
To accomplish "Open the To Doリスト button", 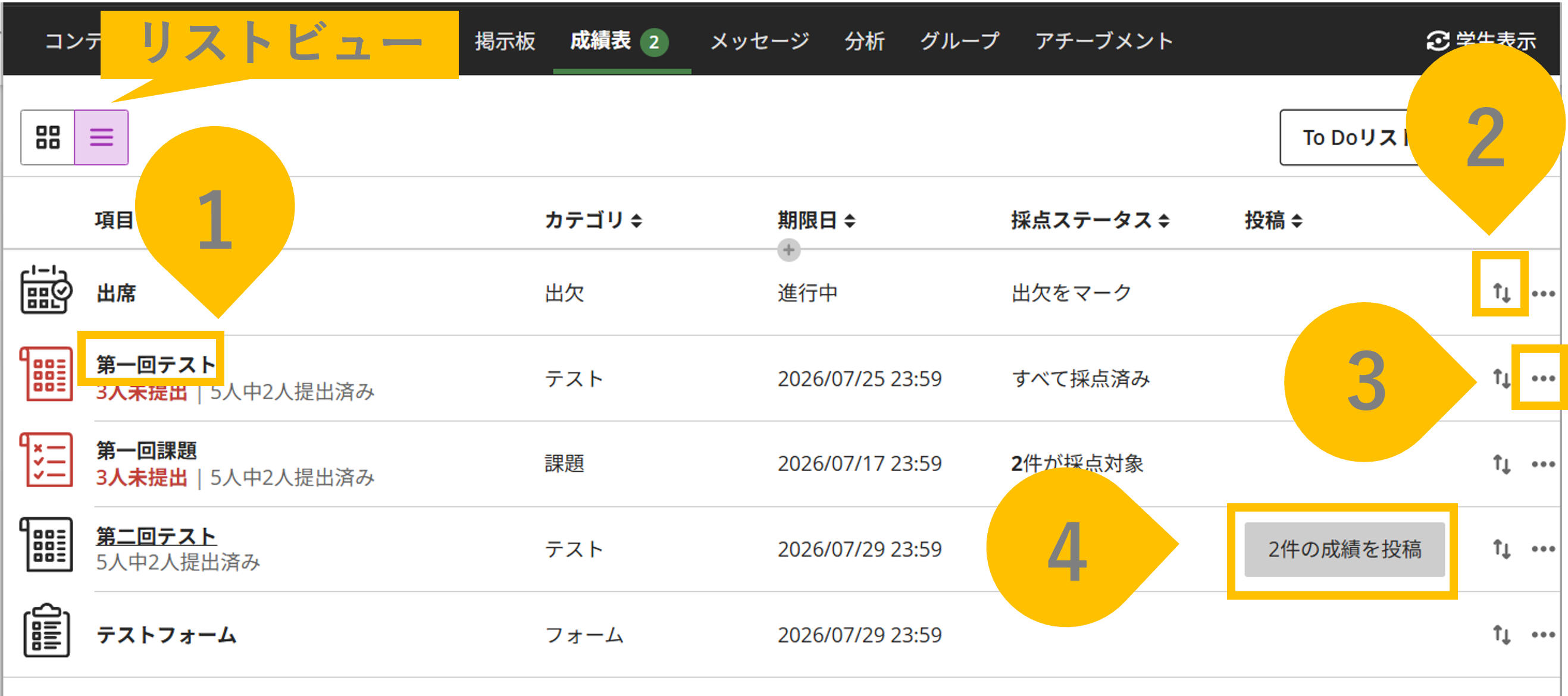I will [x=1353, y=137].
